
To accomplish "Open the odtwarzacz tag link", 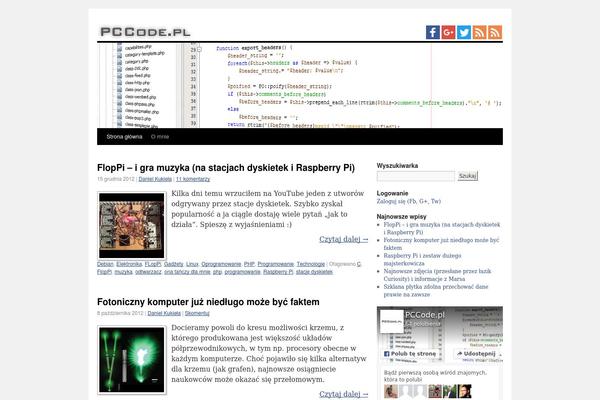I will coord(148,272).
